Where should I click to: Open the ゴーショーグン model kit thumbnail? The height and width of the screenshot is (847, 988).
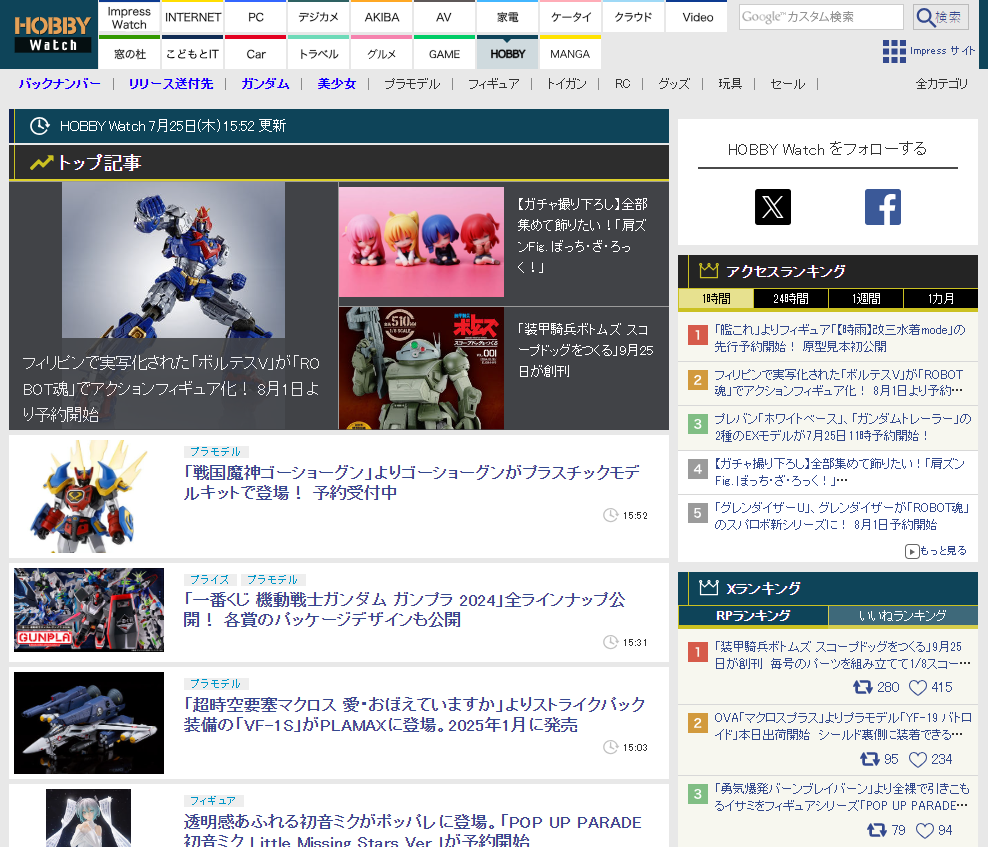tap(89, 497)
